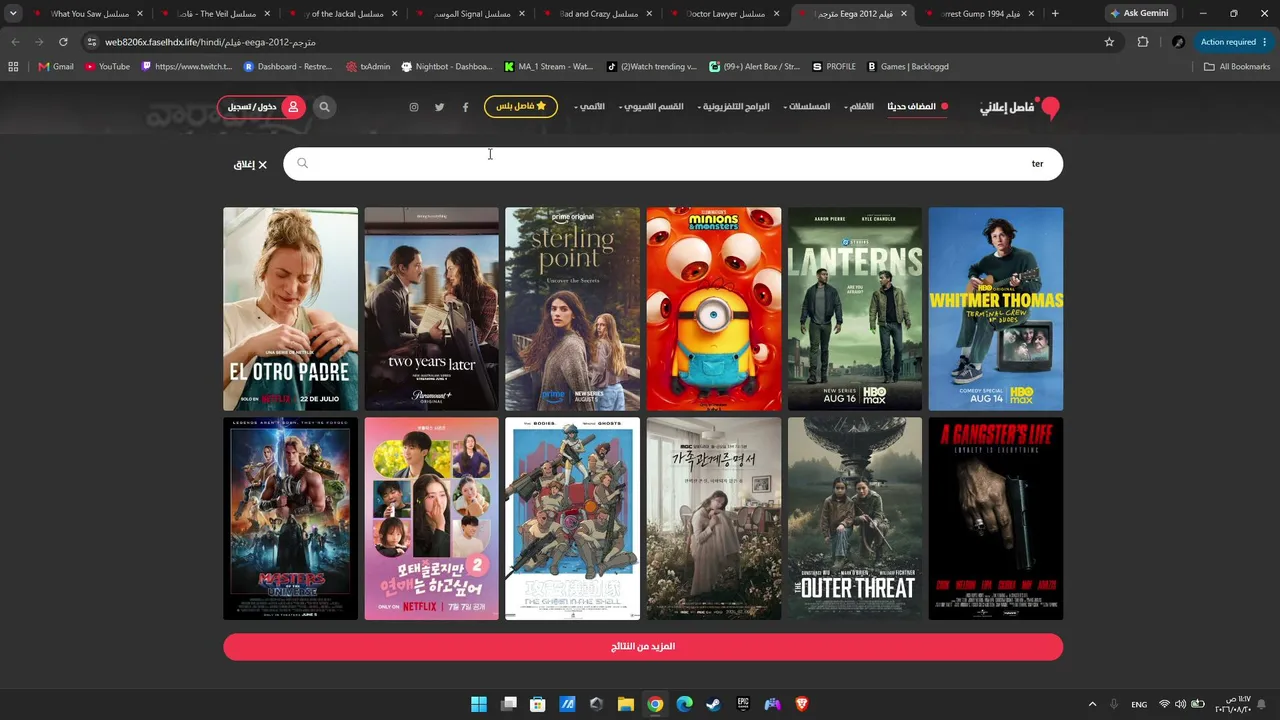Open the Minions & Monsters poster

(713, 309)
